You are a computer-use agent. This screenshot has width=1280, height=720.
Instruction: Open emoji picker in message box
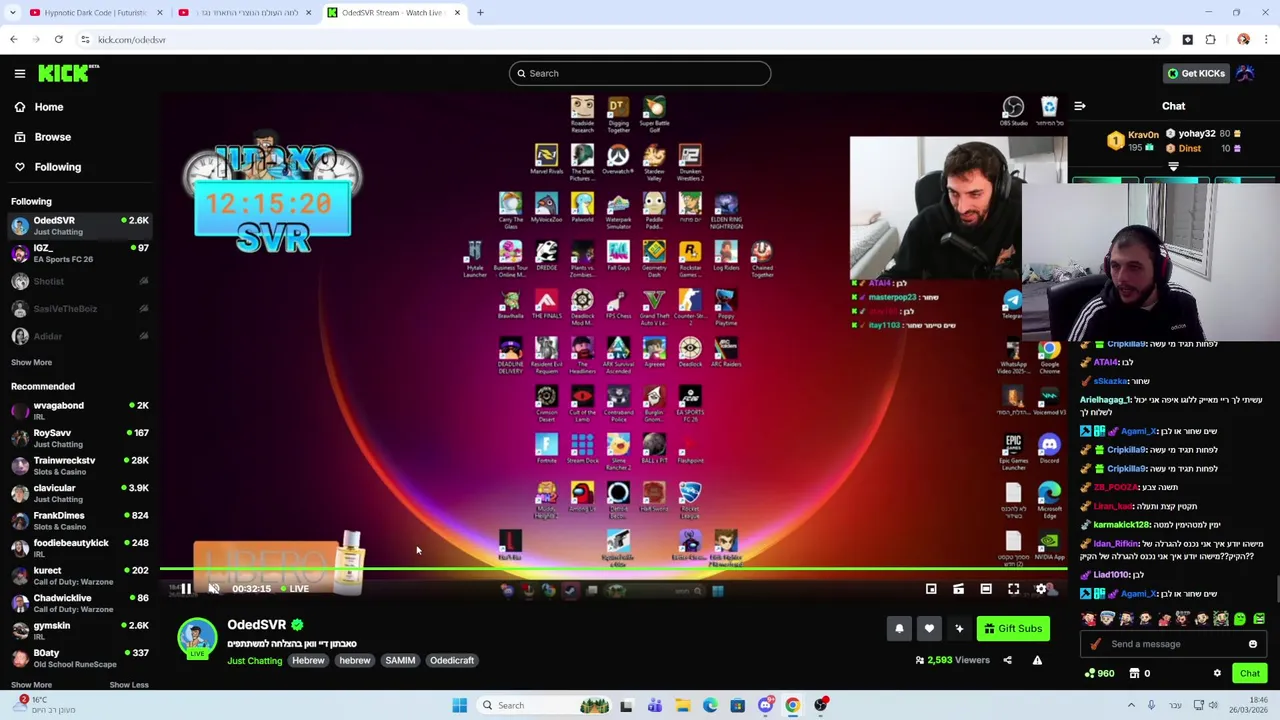[x=1252, y=644]
